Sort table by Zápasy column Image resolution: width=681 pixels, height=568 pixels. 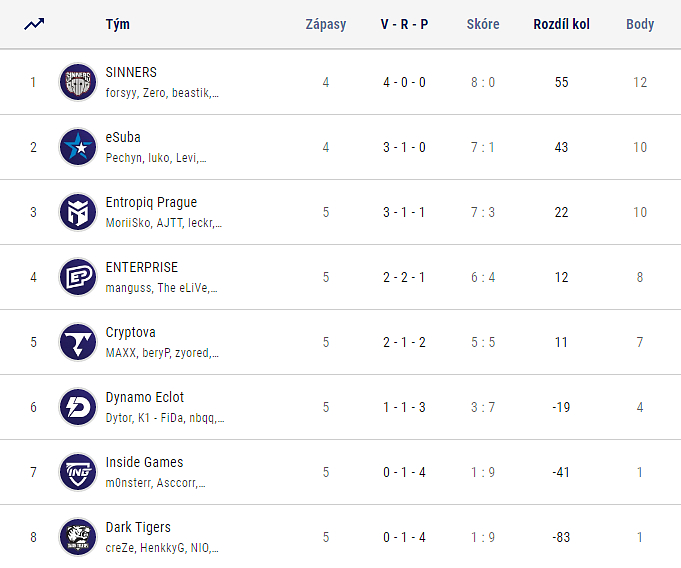326,24
